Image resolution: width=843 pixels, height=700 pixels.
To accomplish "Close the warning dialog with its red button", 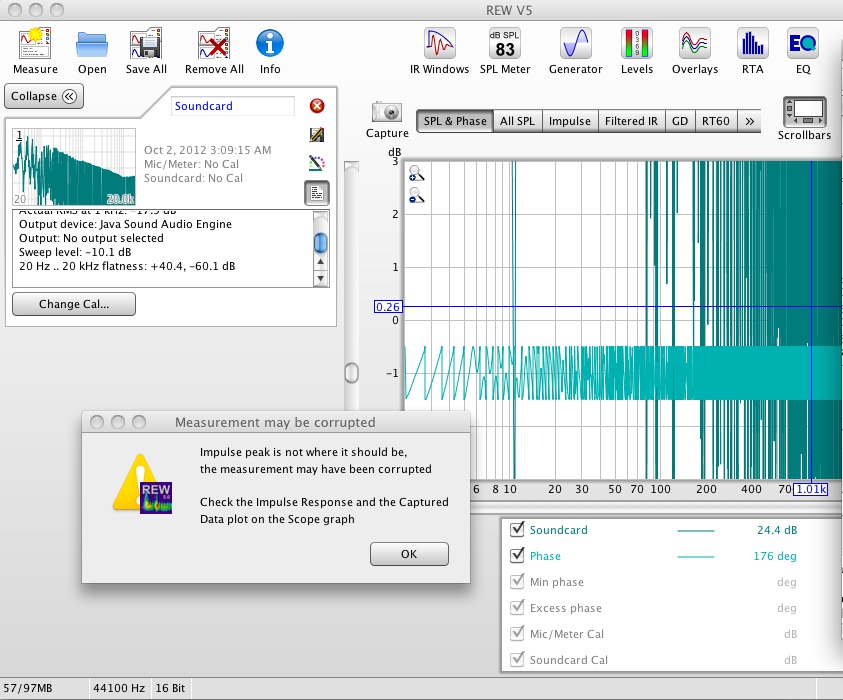I will click(97, 422).
